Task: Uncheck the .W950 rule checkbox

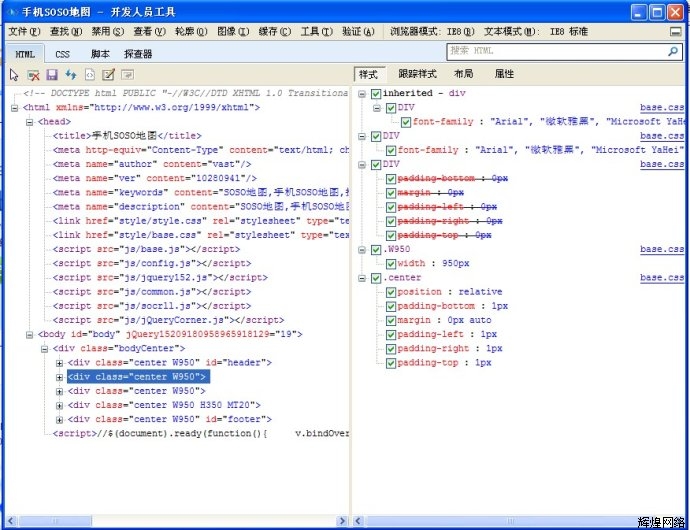Action: [x=376, y=250]
